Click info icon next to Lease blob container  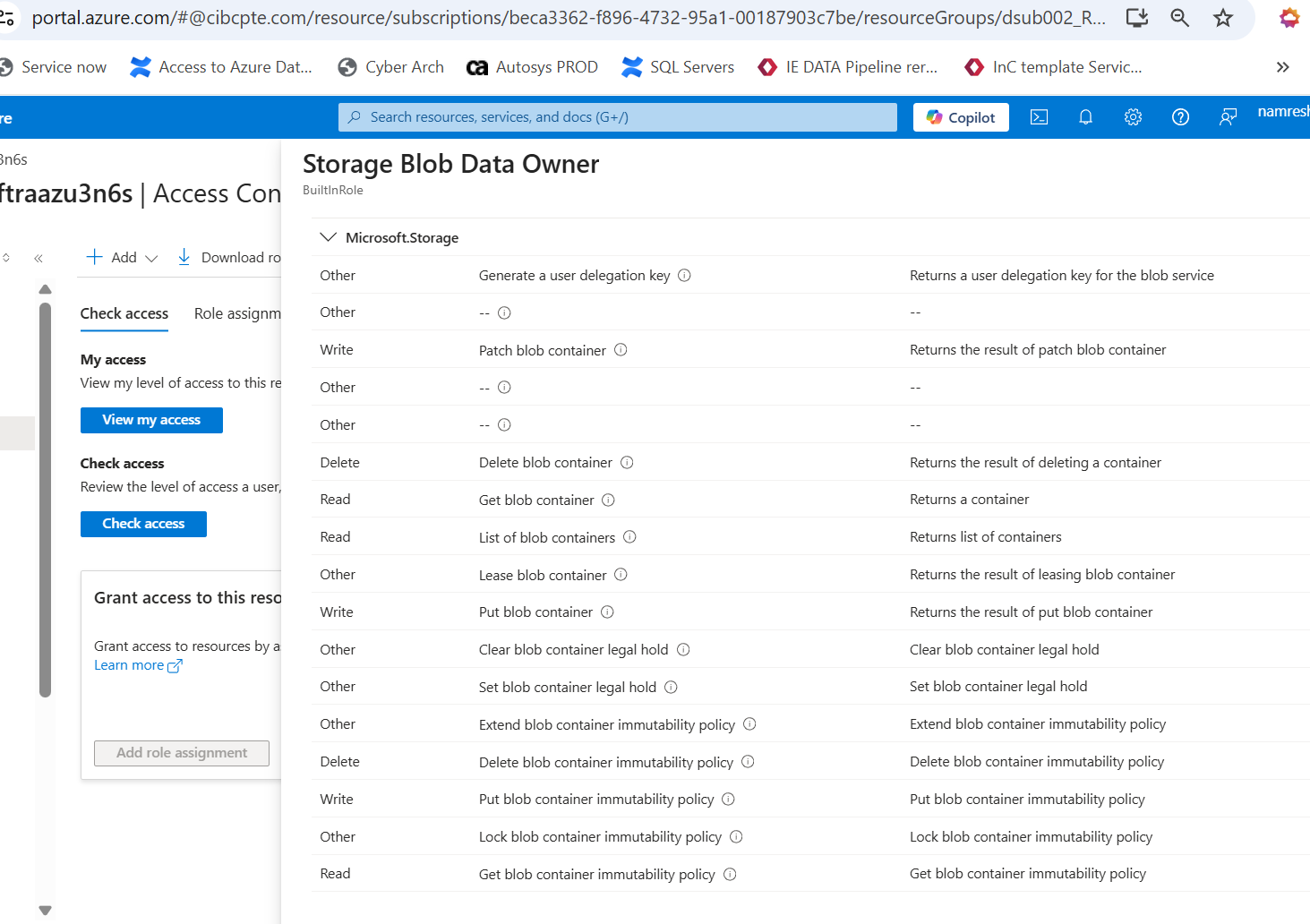[x=621, y=575]
